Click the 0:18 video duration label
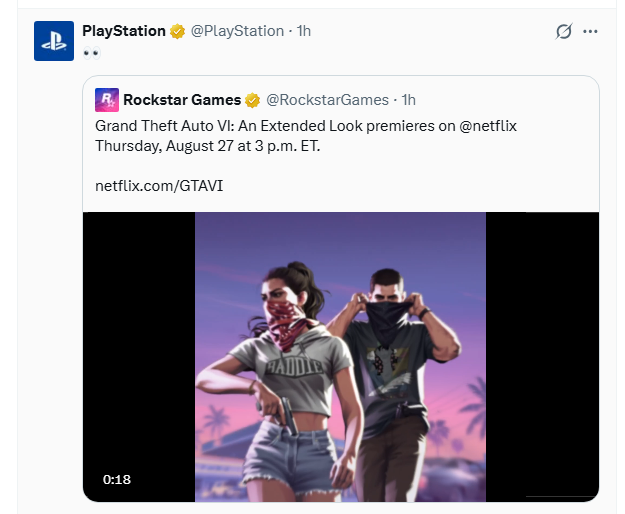Viewport: 625px width, 514px height. click(117, 479)
